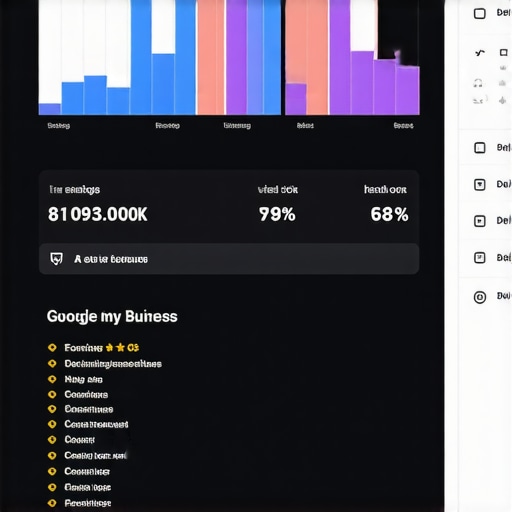512x512 pixels.
Task: Click the tall purple bar in the left chart
Action: [236, 57]
